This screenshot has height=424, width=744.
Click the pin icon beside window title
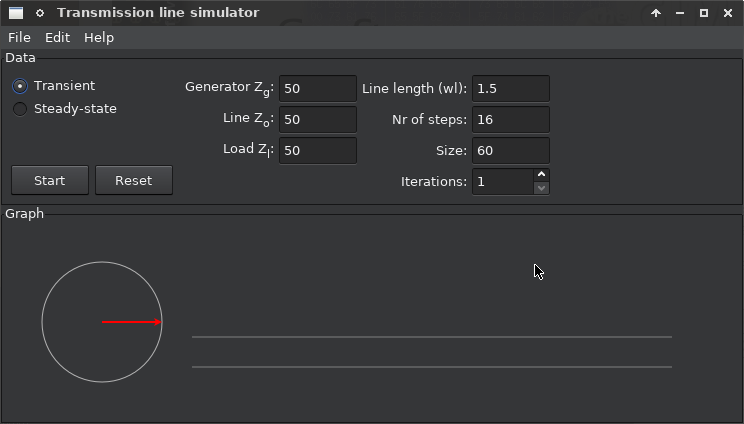click(x=40, y=13)
